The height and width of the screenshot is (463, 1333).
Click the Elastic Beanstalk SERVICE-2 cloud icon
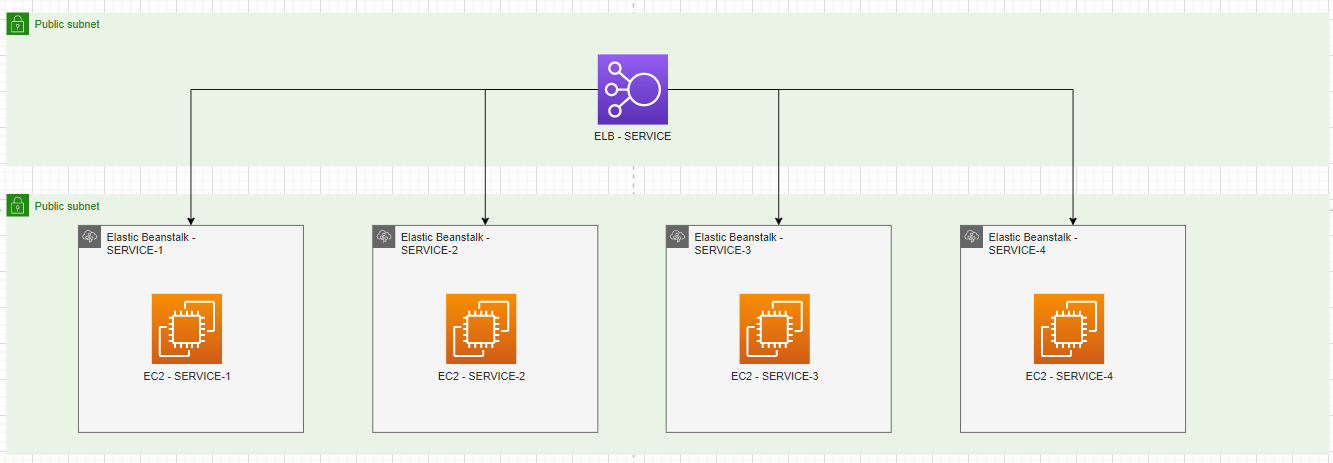coord(383,236)
